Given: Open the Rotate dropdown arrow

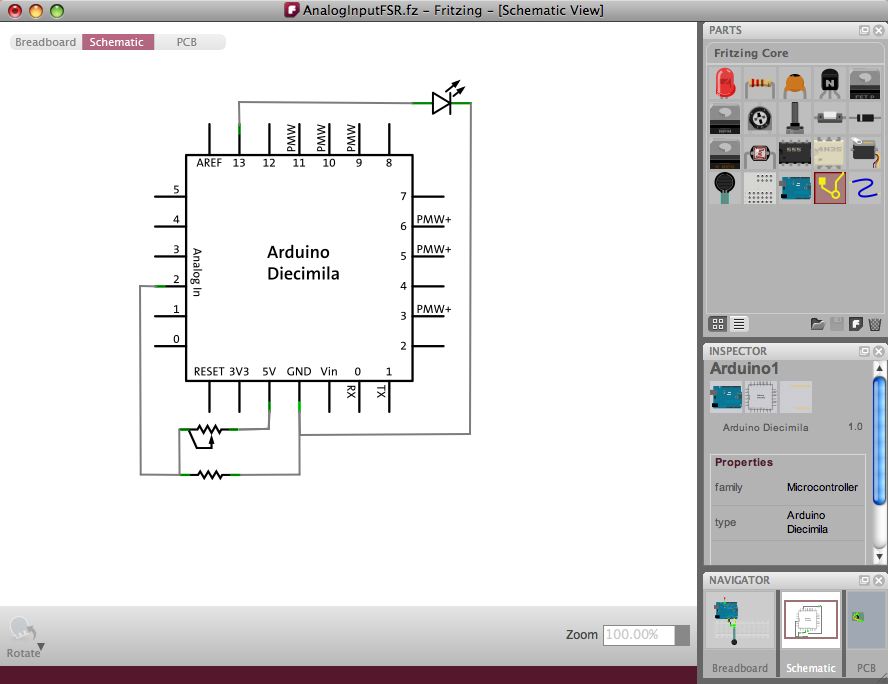Looking at the screenshot, I should 40,647.
